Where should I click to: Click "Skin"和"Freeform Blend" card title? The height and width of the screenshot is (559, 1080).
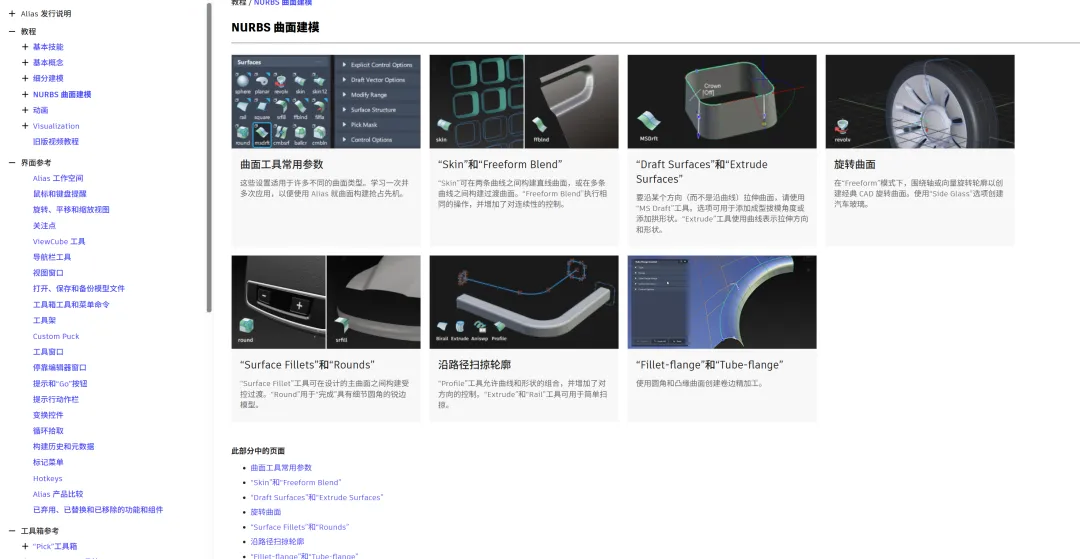[500, 165]
